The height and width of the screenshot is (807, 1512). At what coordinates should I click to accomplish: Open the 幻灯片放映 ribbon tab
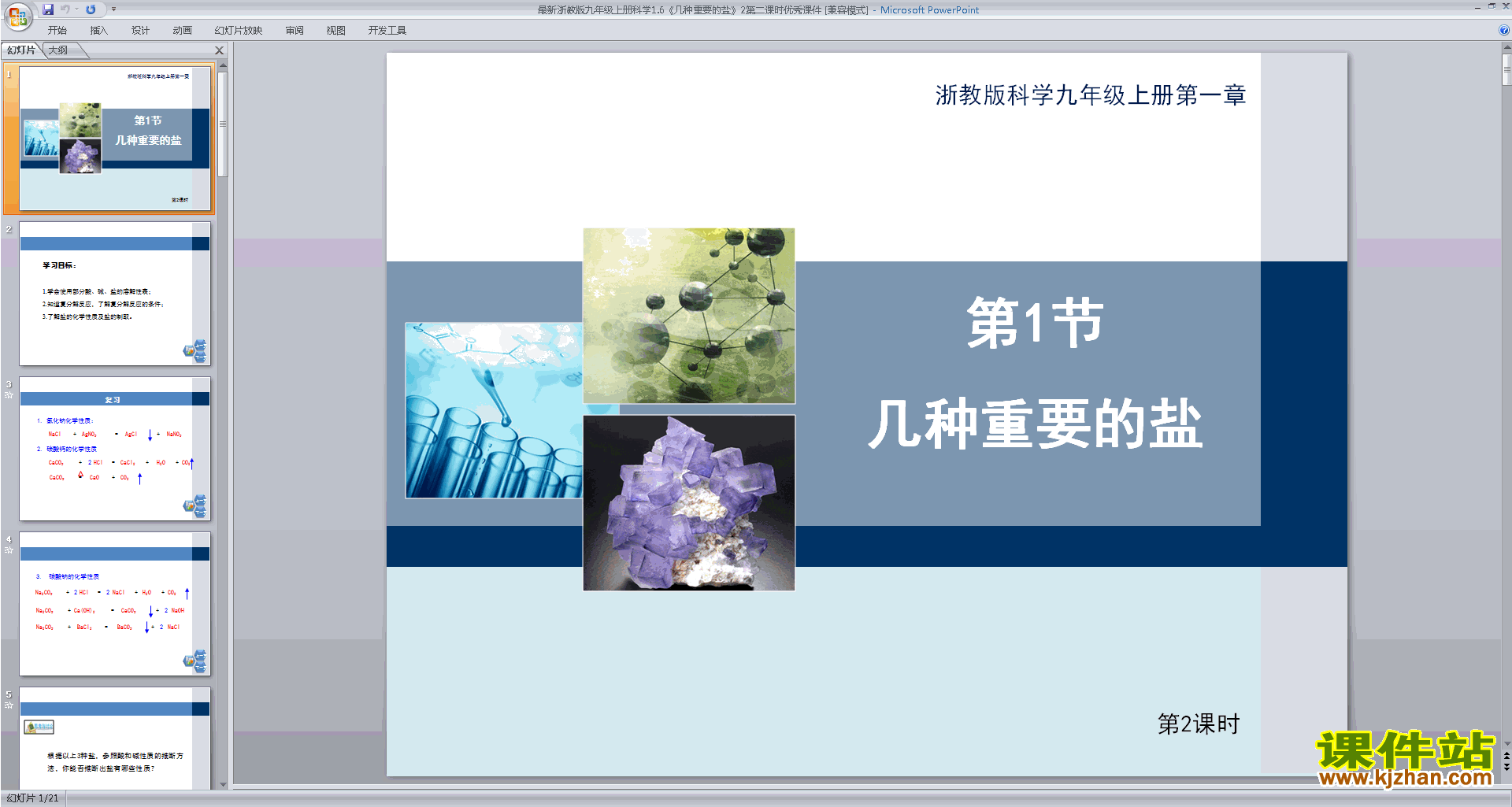coord(238,30)
